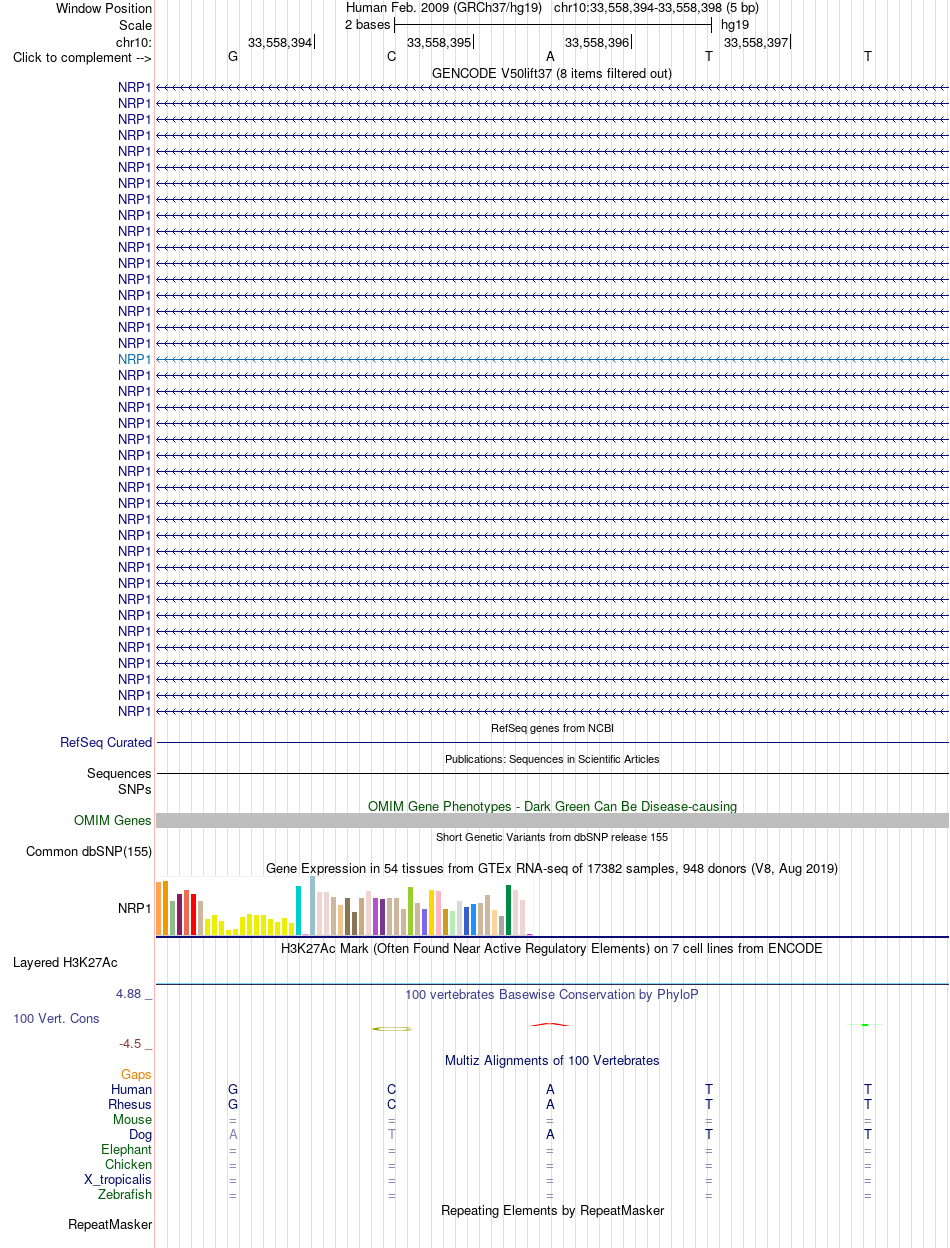Screen dimensions: 950x1248
Task: Open 'Publications: Sequences in Scientific Articles' title
Action: click(552, 759)
